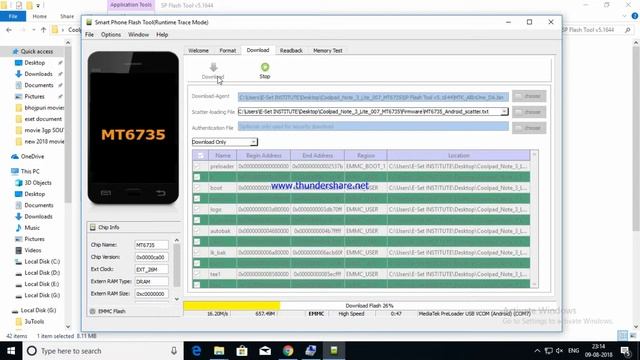
Task: Open 3D Objects folder in sidebar
Action: pos(38,183)
